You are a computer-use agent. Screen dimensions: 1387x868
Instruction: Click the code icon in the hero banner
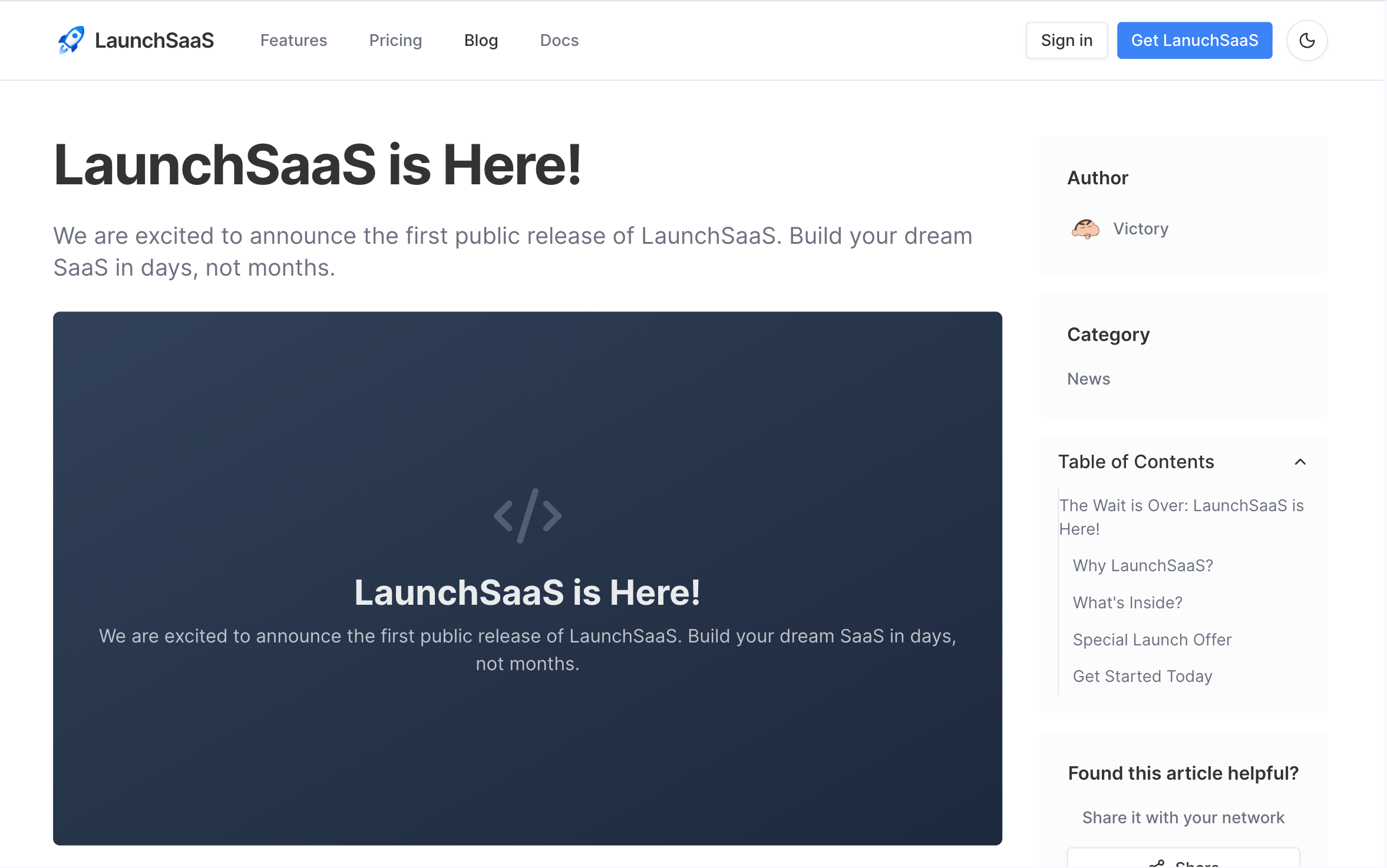527,515
